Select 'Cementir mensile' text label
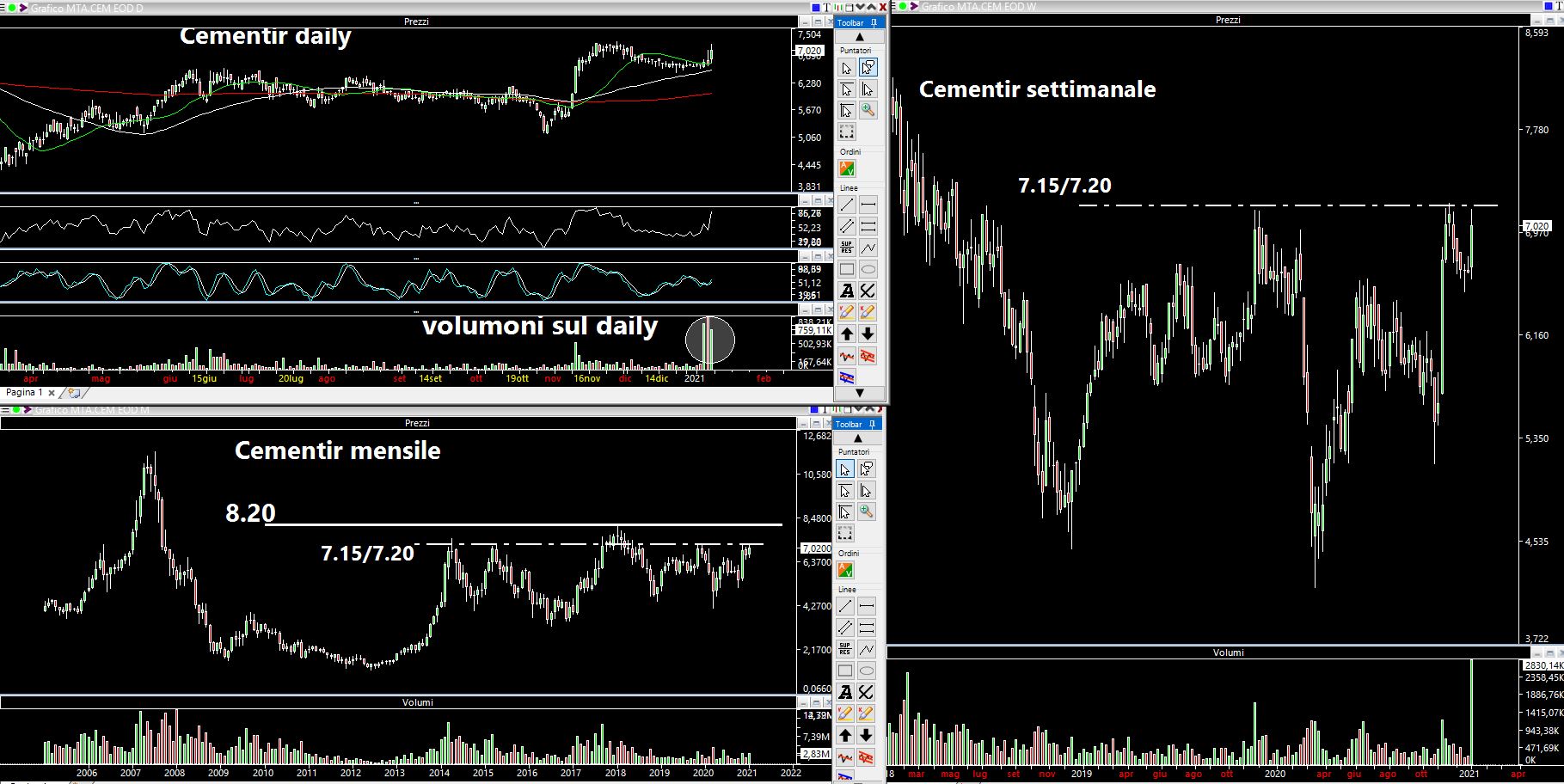1564x784 pixels. point(338,450)
